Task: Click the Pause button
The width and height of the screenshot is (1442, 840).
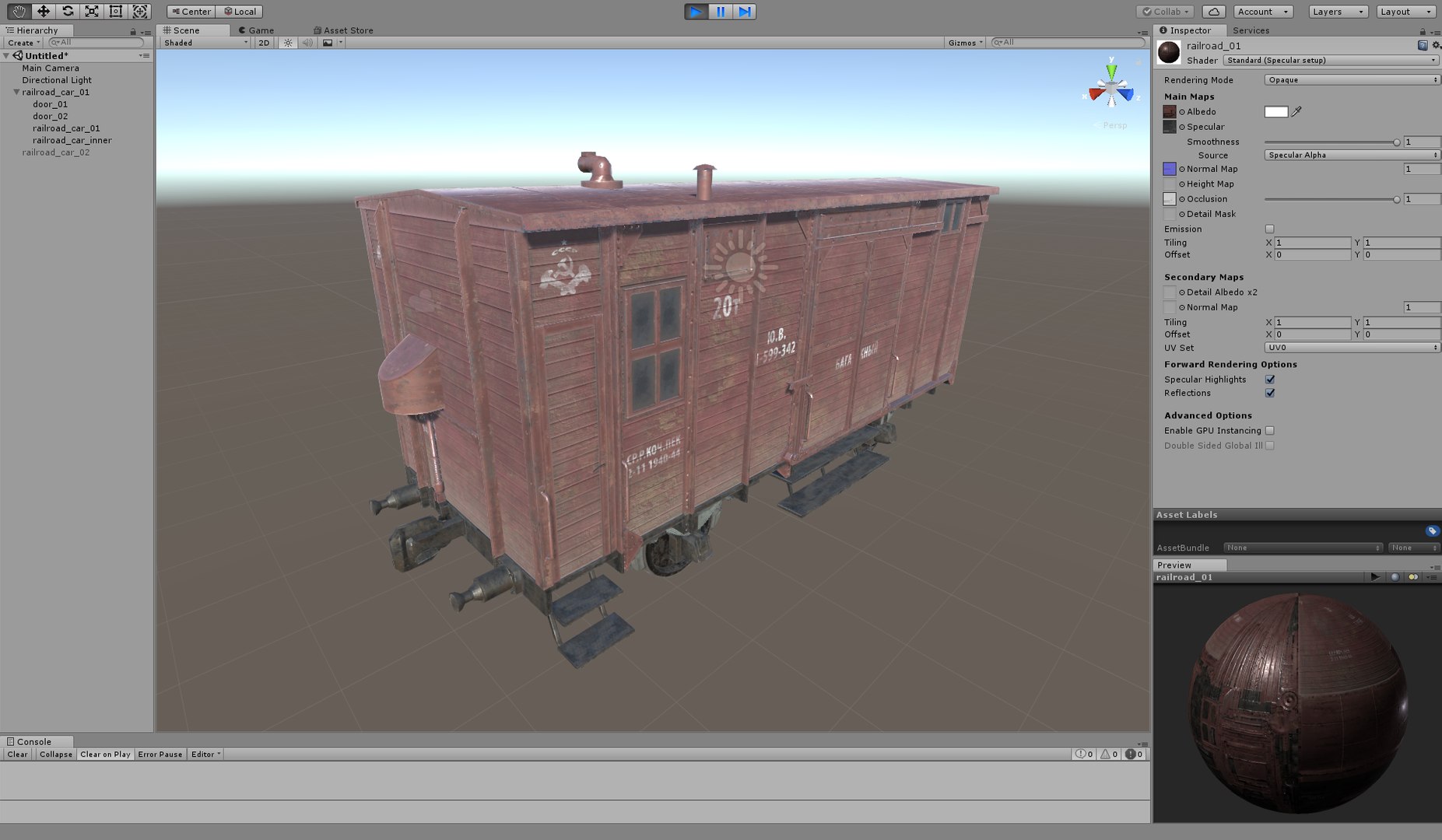Action: tap(721, 12)
